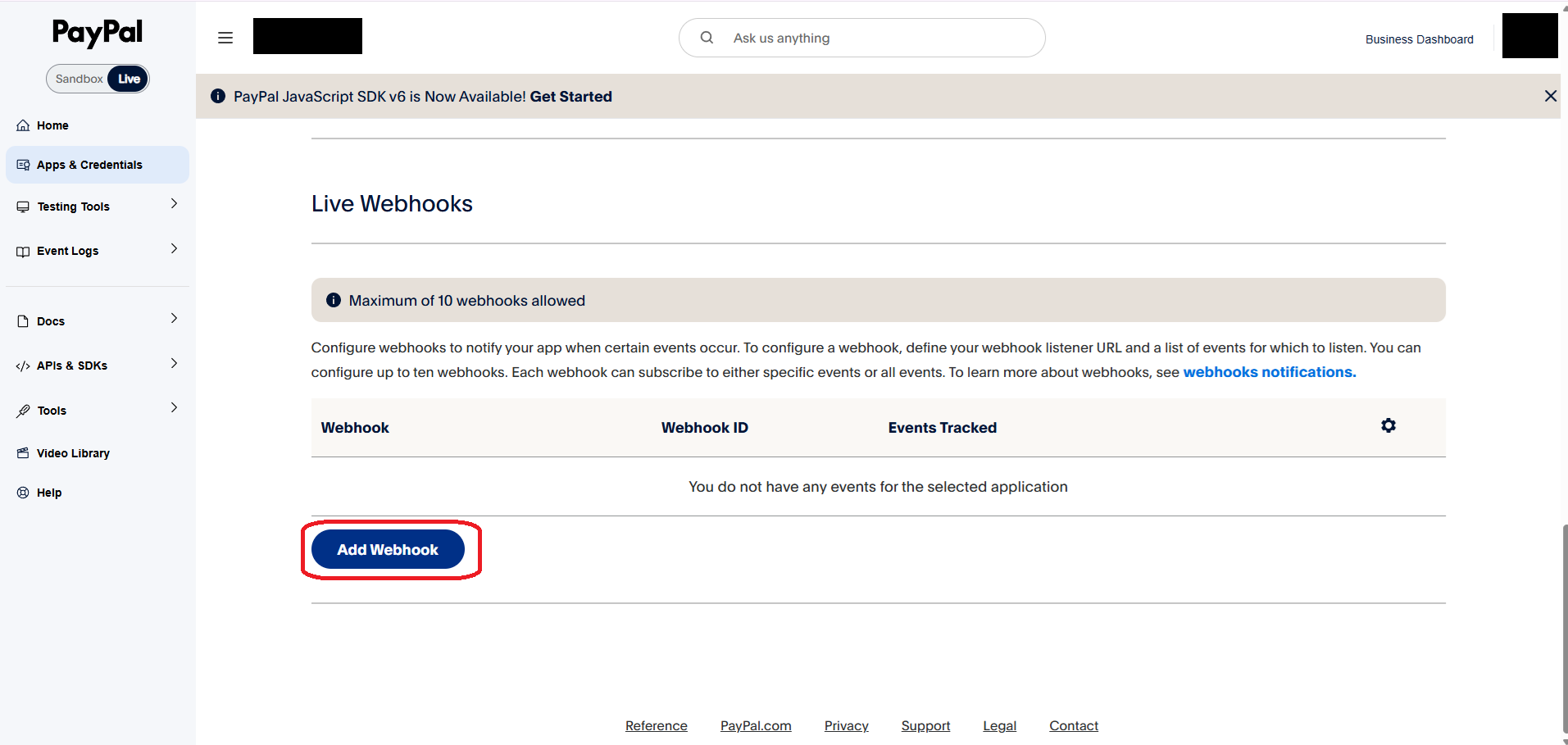Image resolution: width=1568 pixels, height=745 pixels.
Task: Click the APIs & SDKs code icon
Action: point(23,366)
